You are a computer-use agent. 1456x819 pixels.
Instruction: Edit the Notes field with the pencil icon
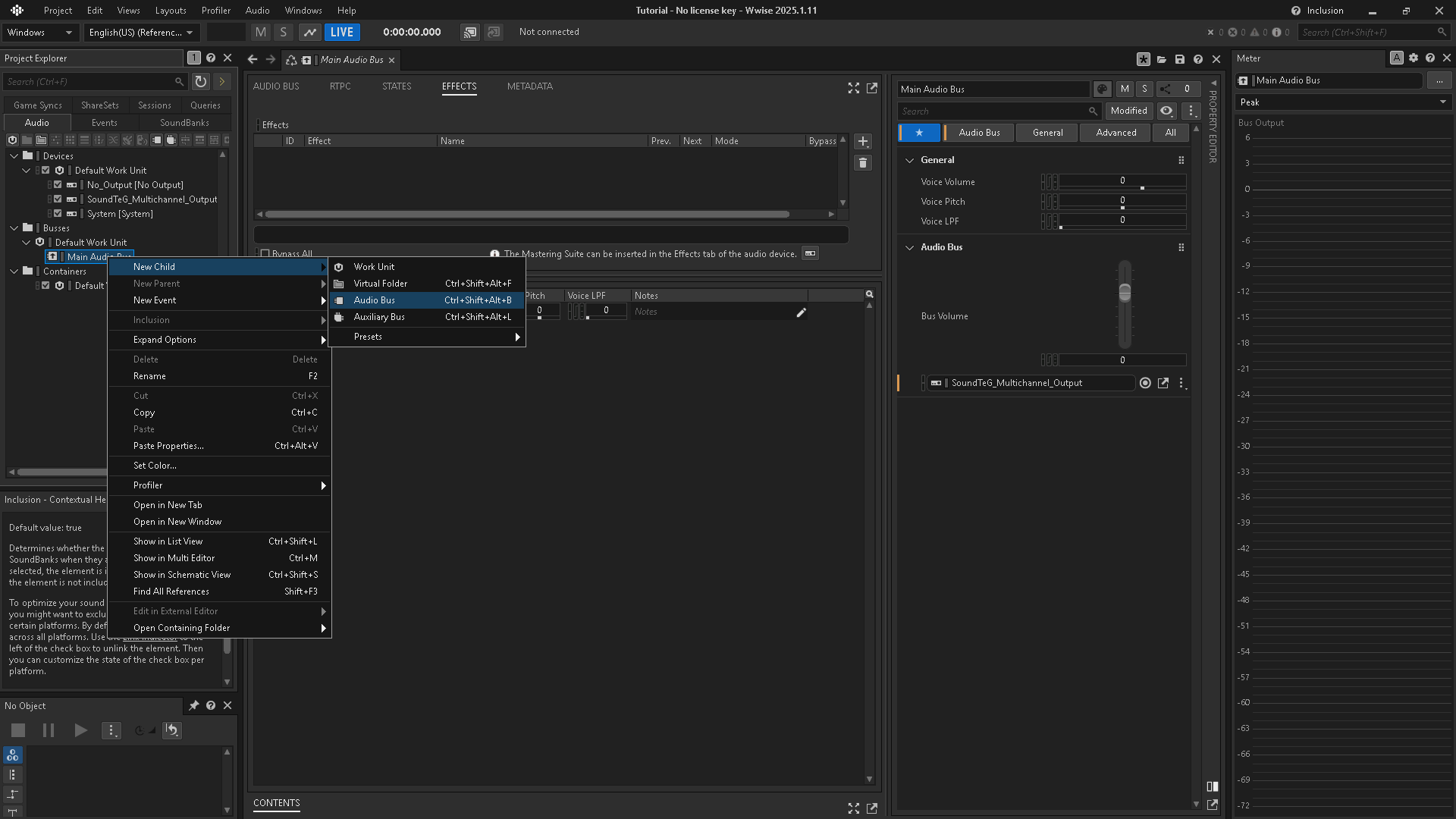click(801, 312)
